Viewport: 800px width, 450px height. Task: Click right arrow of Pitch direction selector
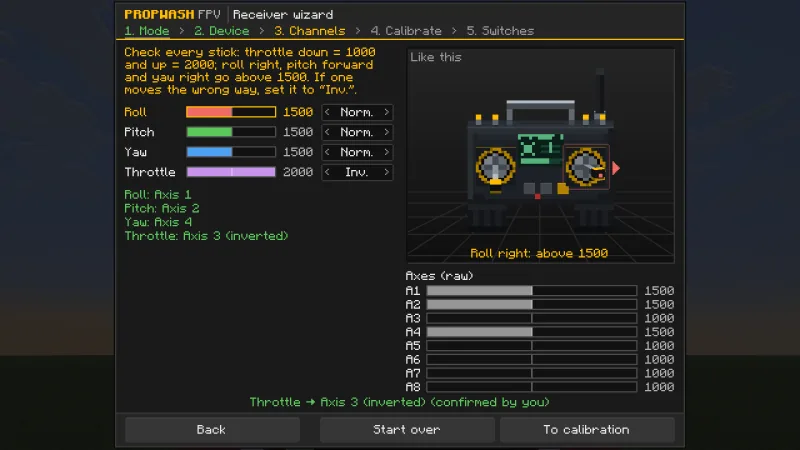pyautogui.click(x=387, y=132)
